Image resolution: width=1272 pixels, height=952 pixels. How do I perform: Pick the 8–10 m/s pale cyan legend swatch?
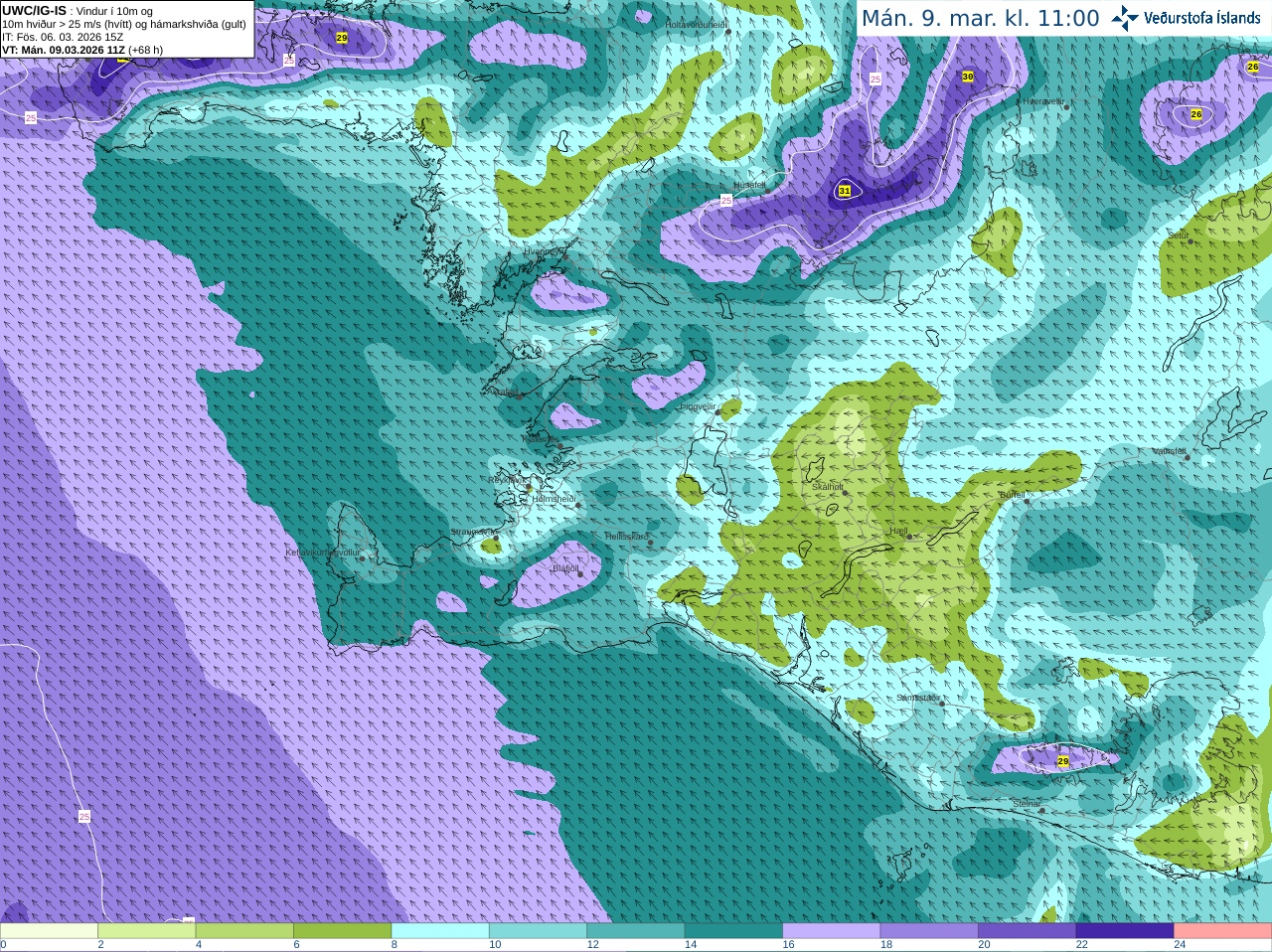coord(440,931)
